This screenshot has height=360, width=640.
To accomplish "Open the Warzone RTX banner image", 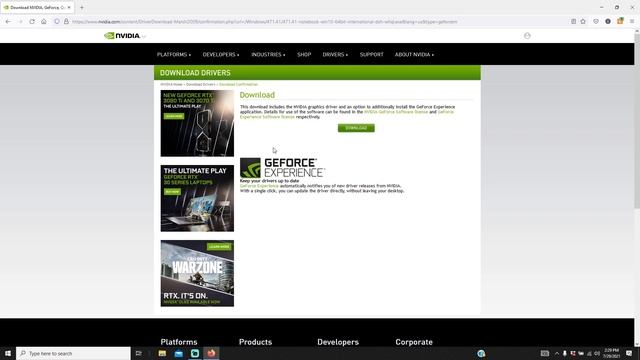I will pos(197,273).
